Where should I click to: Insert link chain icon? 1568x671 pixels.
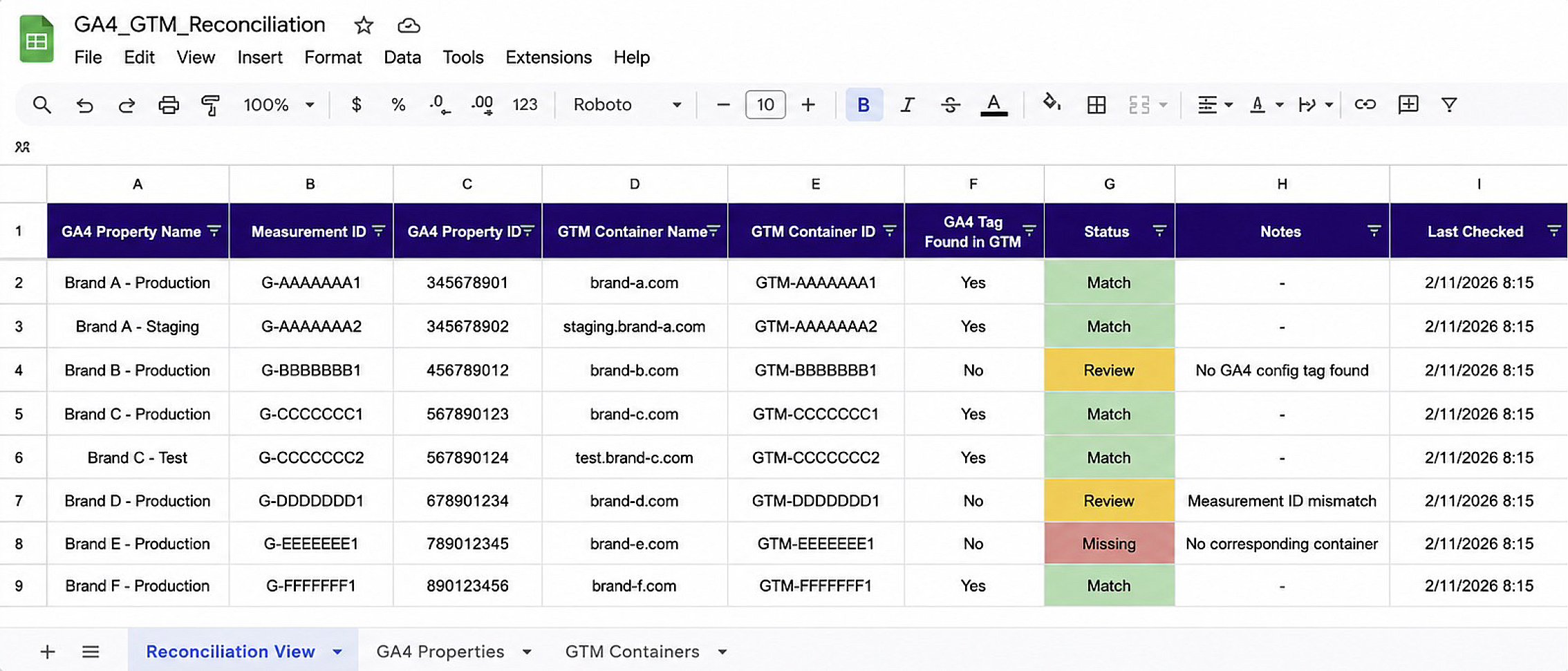tap(1365, 104)
